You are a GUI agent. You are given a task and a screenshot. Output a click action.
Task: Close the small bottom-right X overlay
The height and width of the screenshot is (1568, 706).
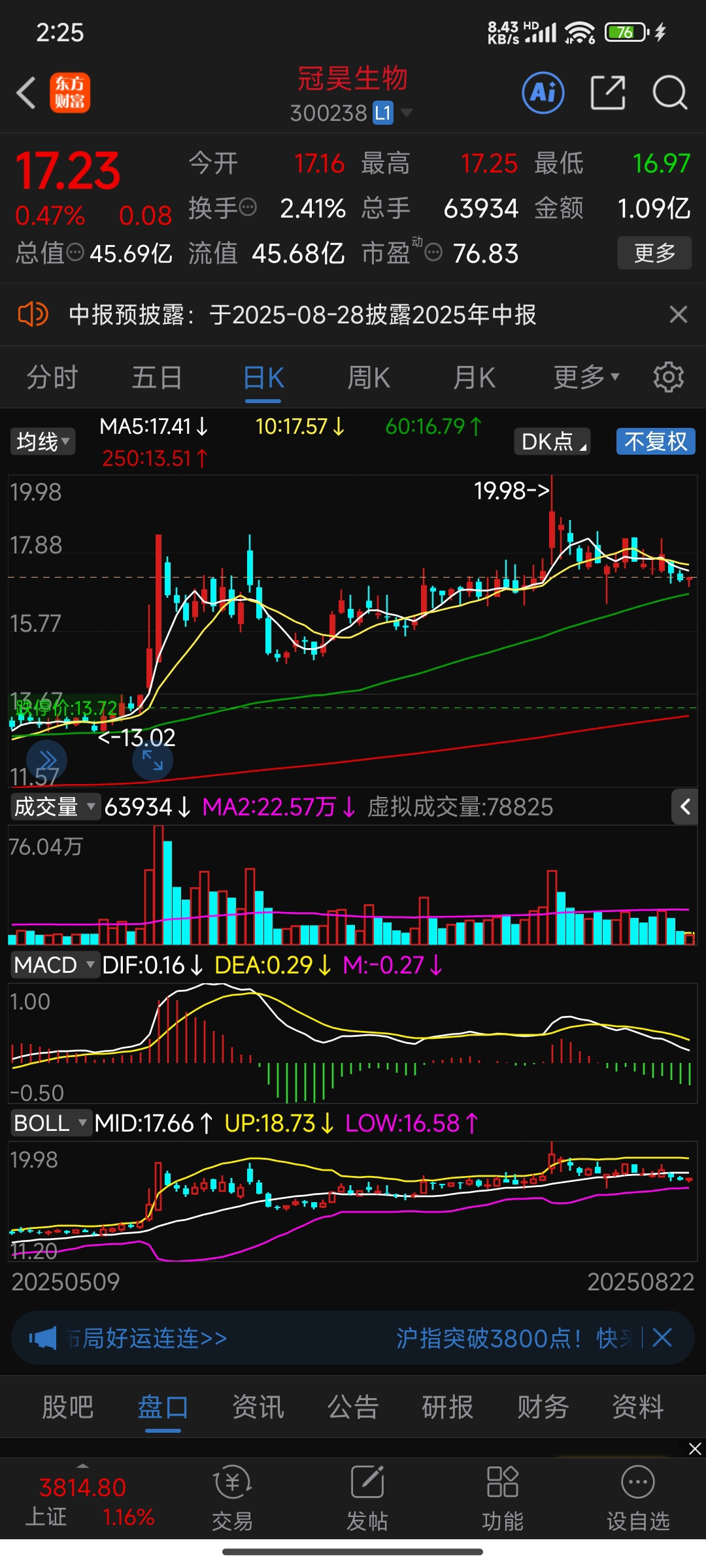point(696,1449)
